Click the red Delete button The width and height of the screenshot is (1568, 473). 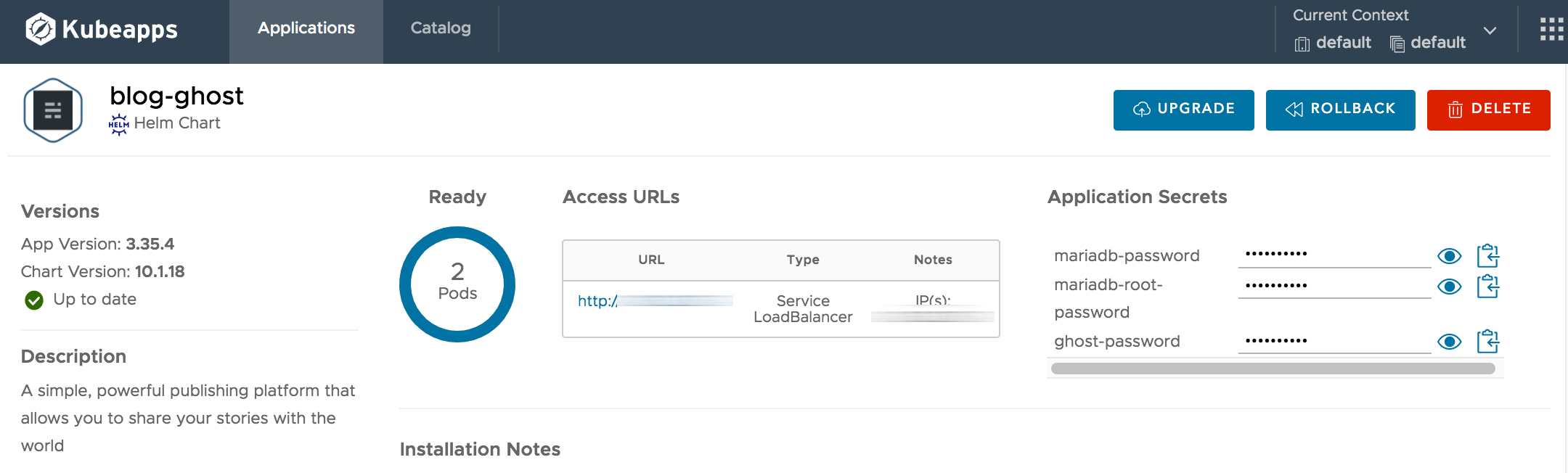click(x=1488, y=110)
